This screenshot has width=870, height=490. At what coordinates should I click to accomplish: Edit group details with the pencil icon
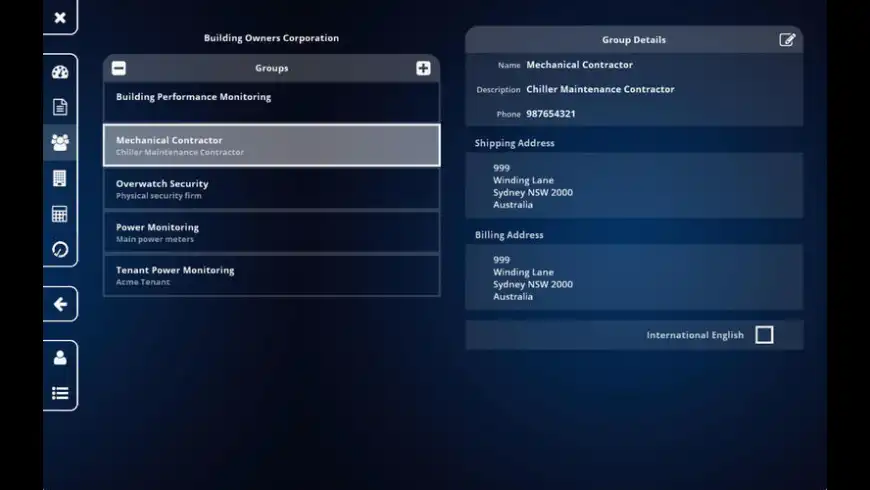pos(787,39)
